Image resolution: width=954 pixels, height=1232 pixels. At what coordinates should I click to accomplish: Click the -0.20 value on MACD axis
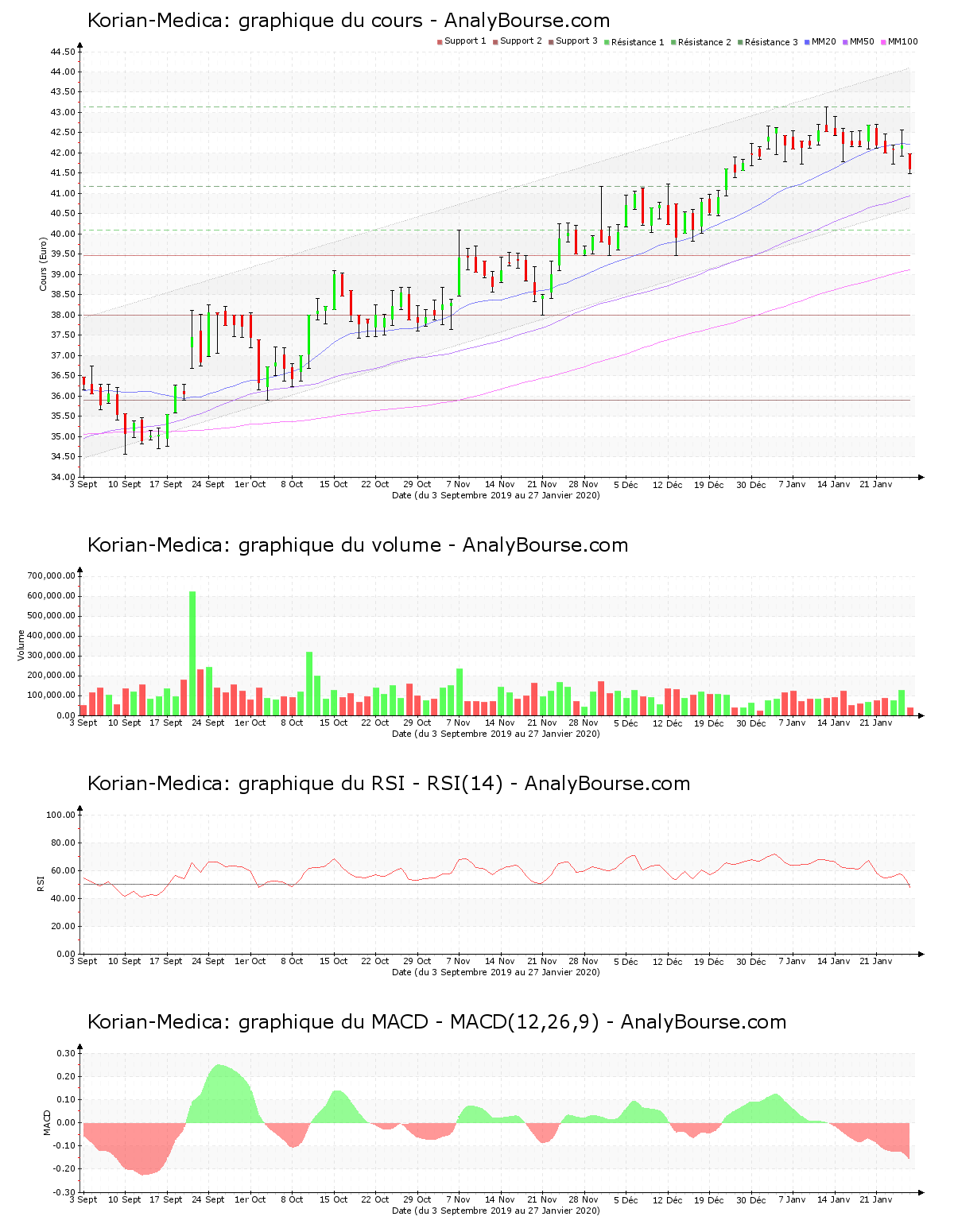click(x=65, y=1169)
